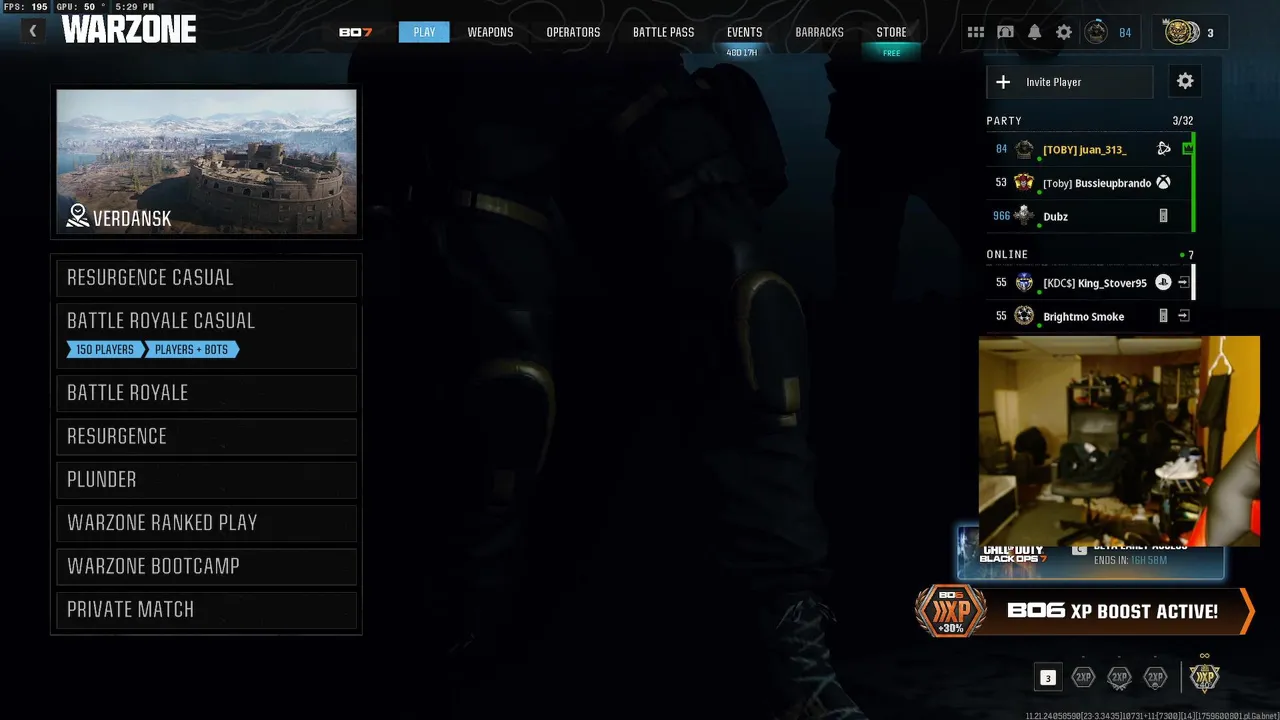The width and height of the screenshot is (1280, 720).
Task: Go back with the top-left arrow
Action: coord(33,31)
